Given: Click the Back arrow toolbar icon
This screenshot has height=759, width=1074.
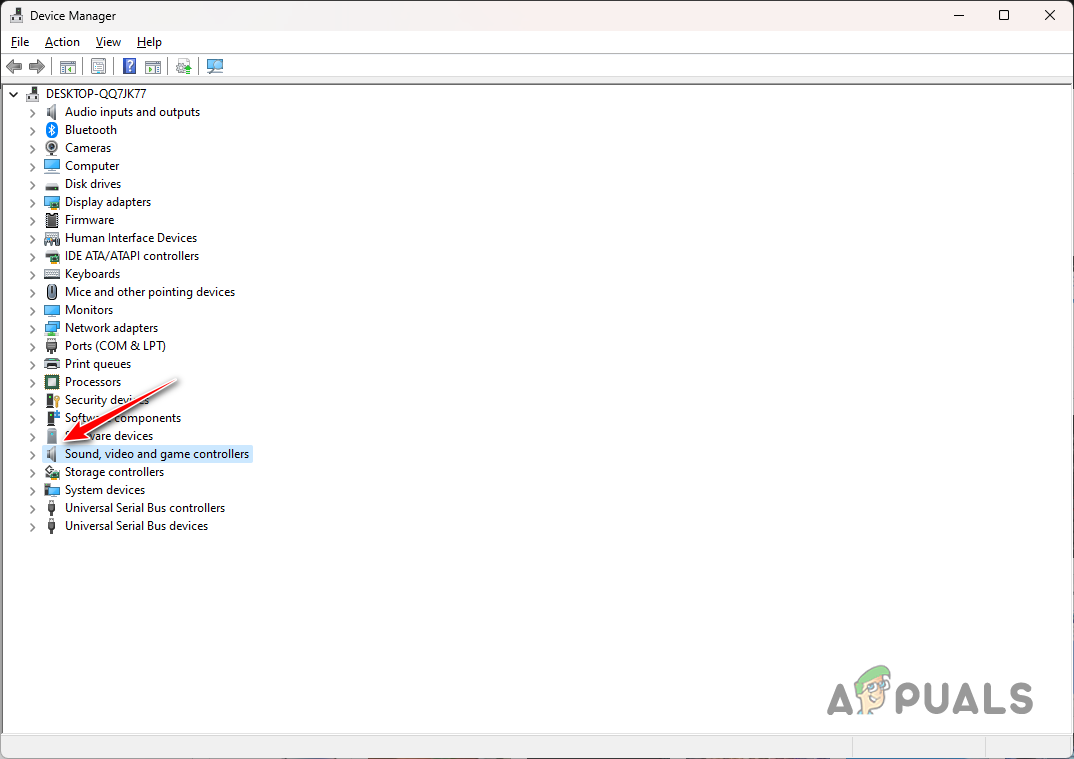Looking at the screenshot, I should click(14, 66).
